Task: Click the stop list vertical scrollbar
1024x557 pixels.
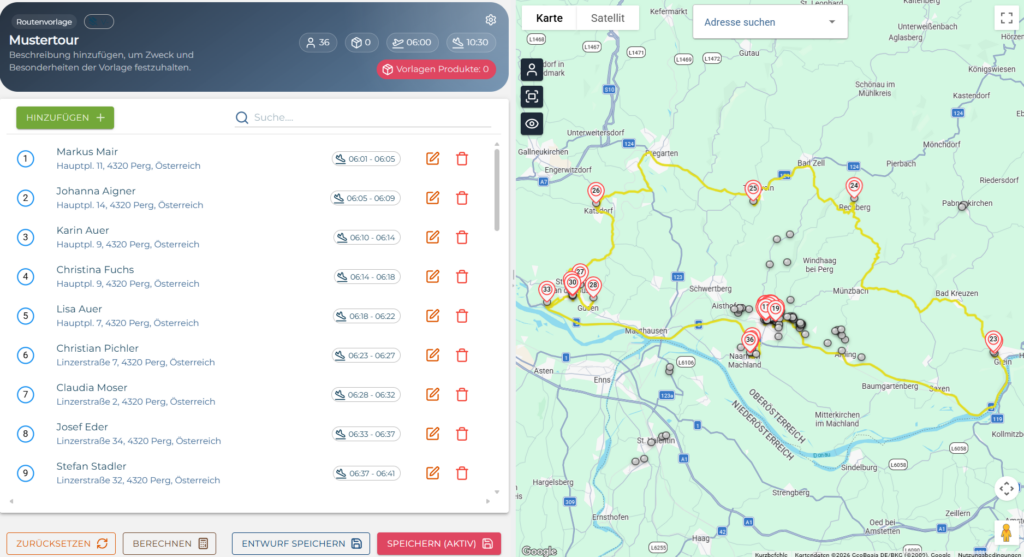Action: [496, 190]
